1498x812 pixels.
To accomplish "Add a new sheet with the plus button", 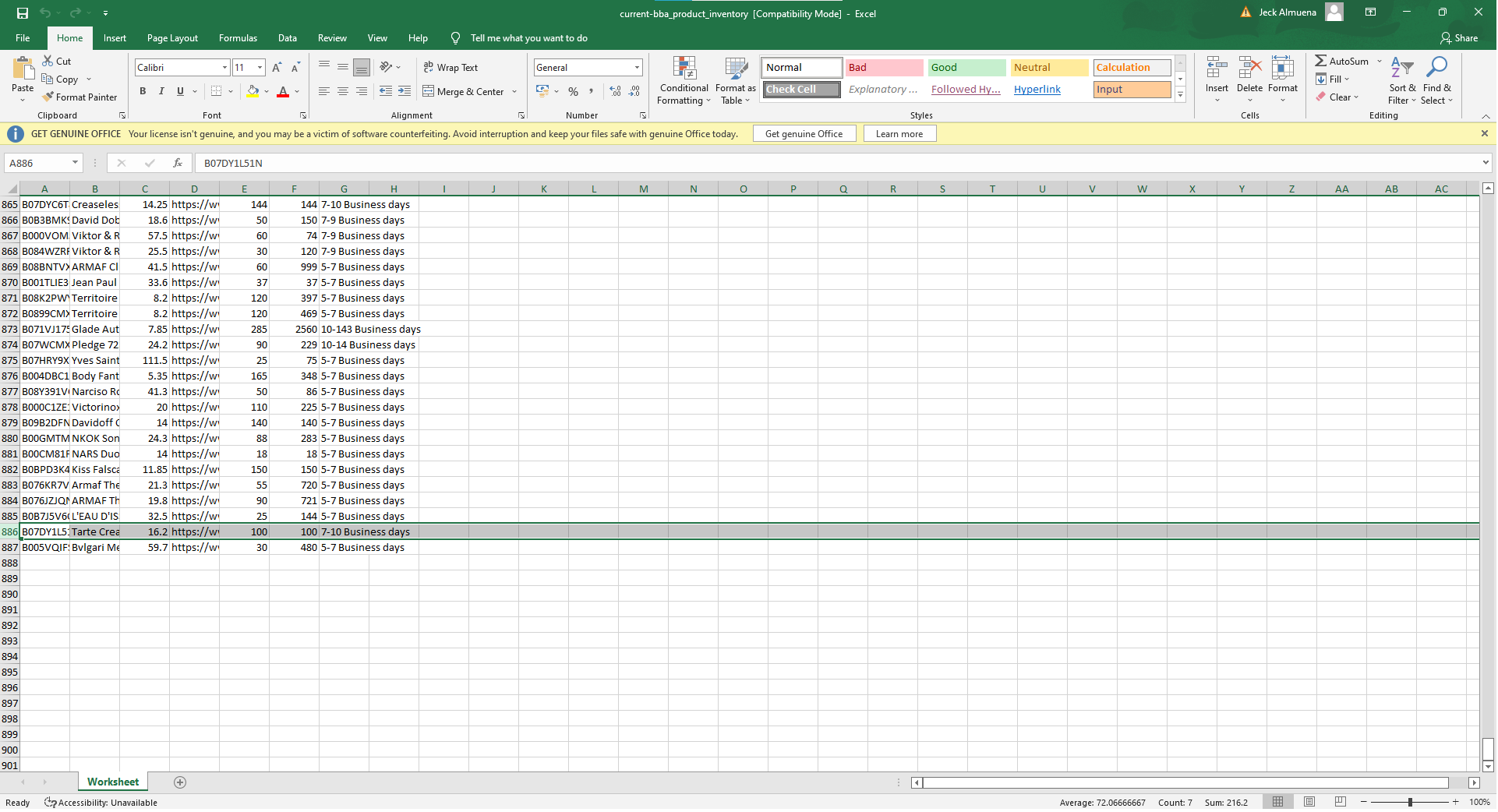I will coord(180,782).
